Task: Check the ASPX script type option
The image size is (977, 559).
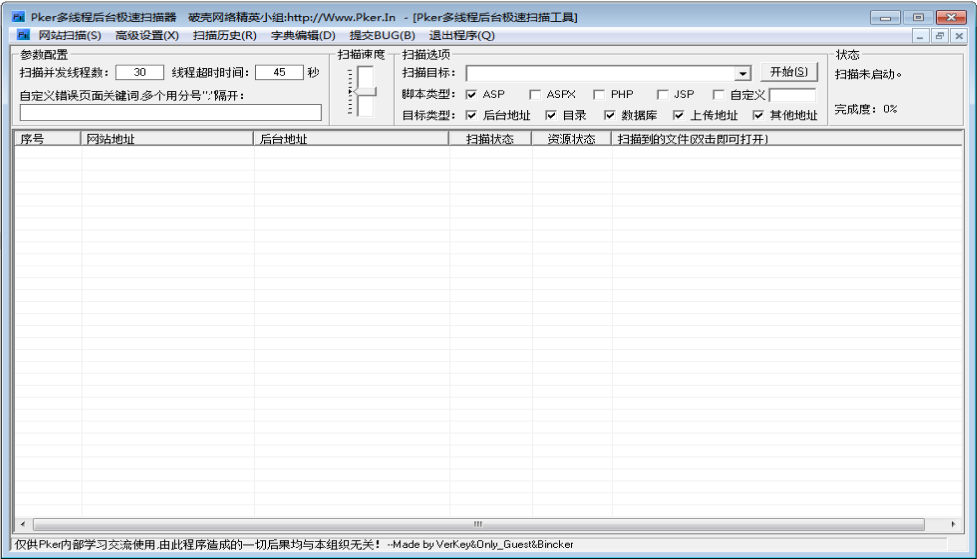Action: coord(535,94)
